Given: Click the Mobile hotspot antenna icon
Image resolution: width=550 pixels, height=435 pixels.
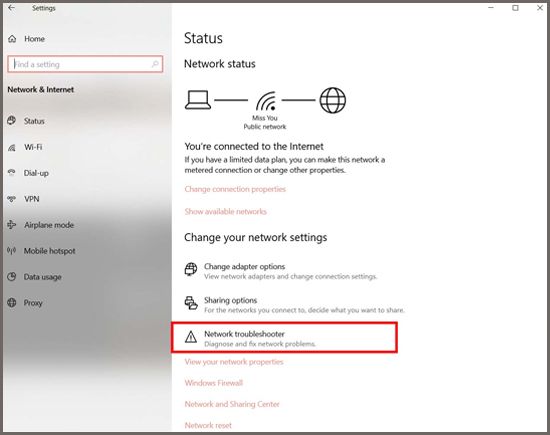Looking at the screenshot, I should (12, 250).
